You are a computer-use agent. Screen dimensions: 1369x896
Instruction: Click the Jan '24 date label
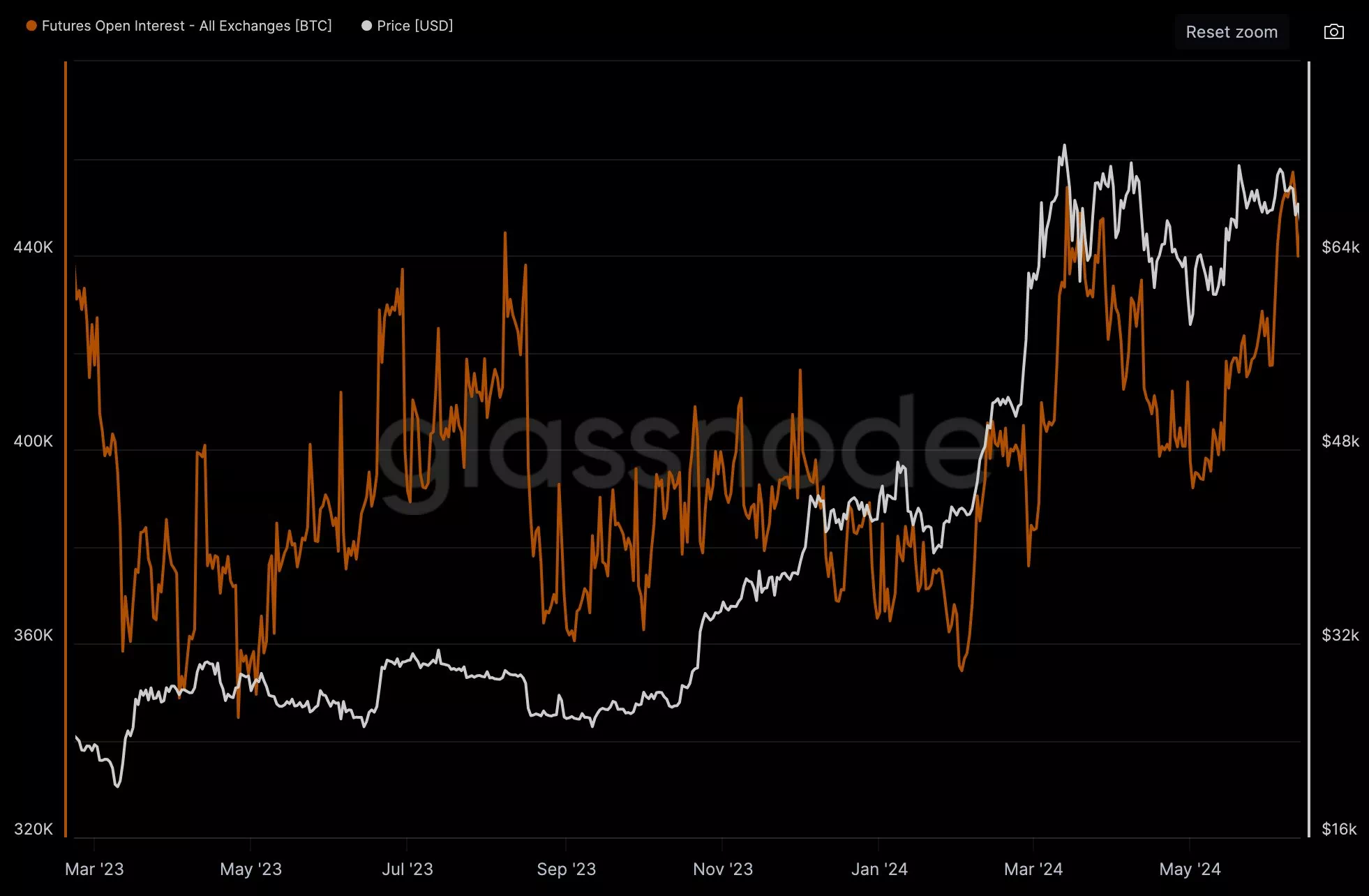[x=879, y=869]
